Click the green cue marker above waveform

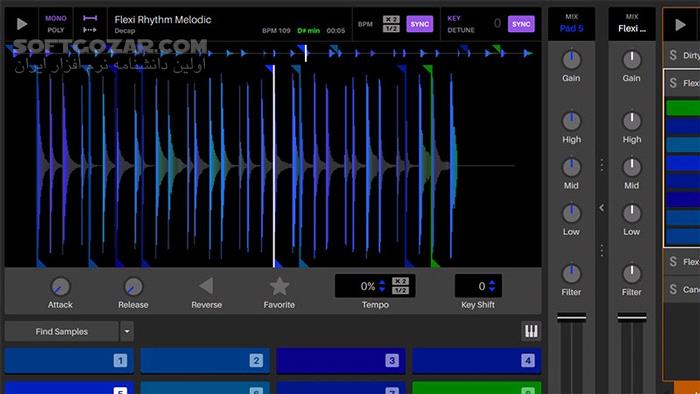click(428, 69)
